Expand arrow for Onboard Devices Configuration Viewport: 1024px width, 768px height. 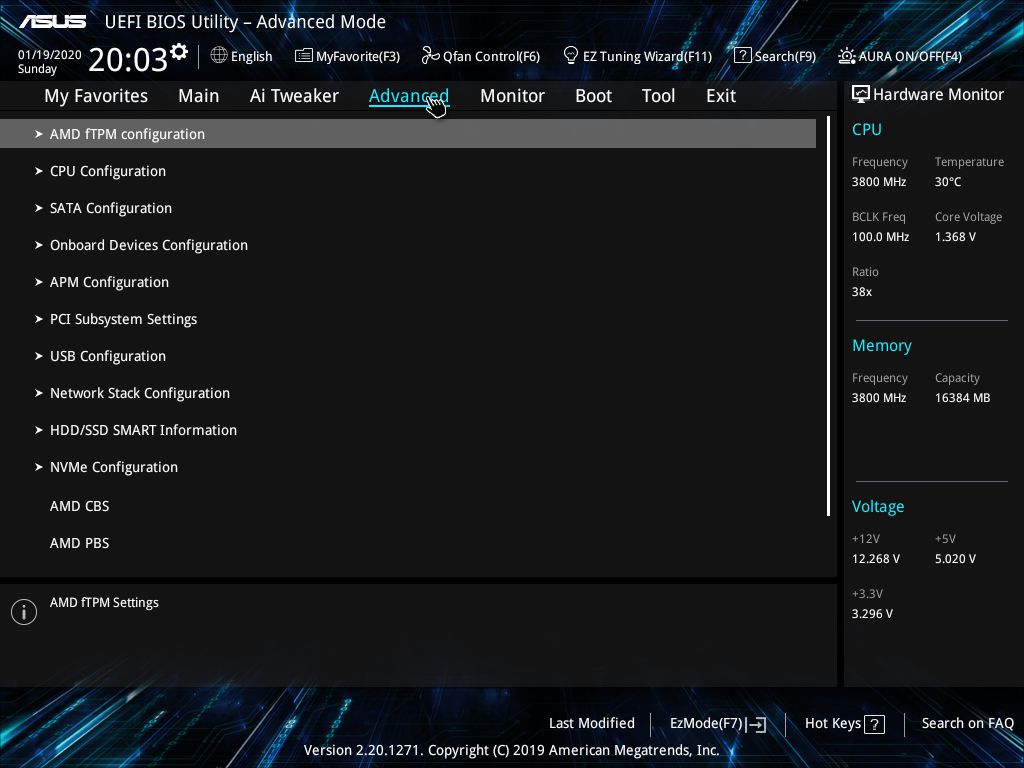[39, 245]
